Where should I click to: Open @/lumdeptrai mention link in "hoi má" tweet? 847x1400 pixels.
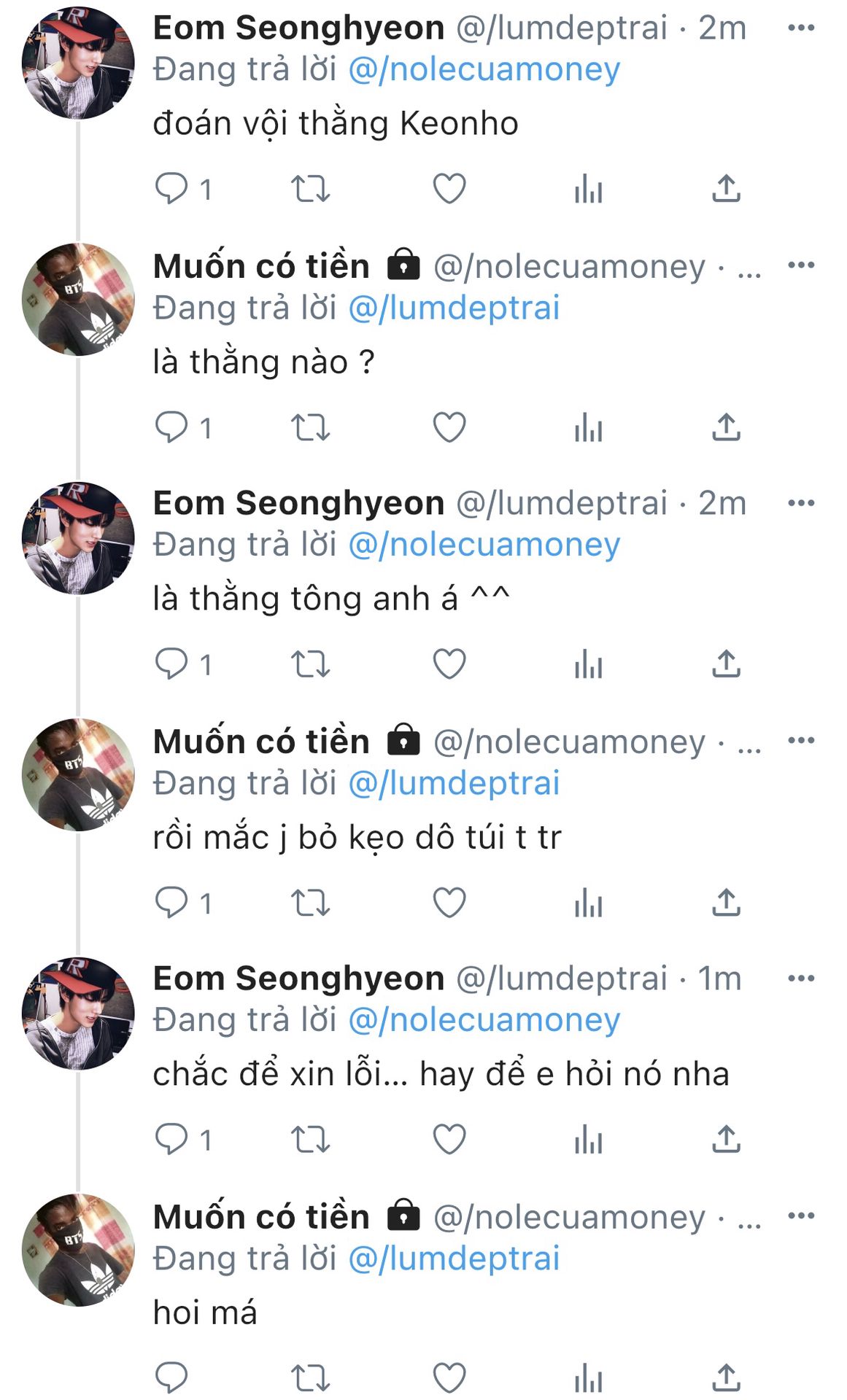click(x=454, y=1259)
